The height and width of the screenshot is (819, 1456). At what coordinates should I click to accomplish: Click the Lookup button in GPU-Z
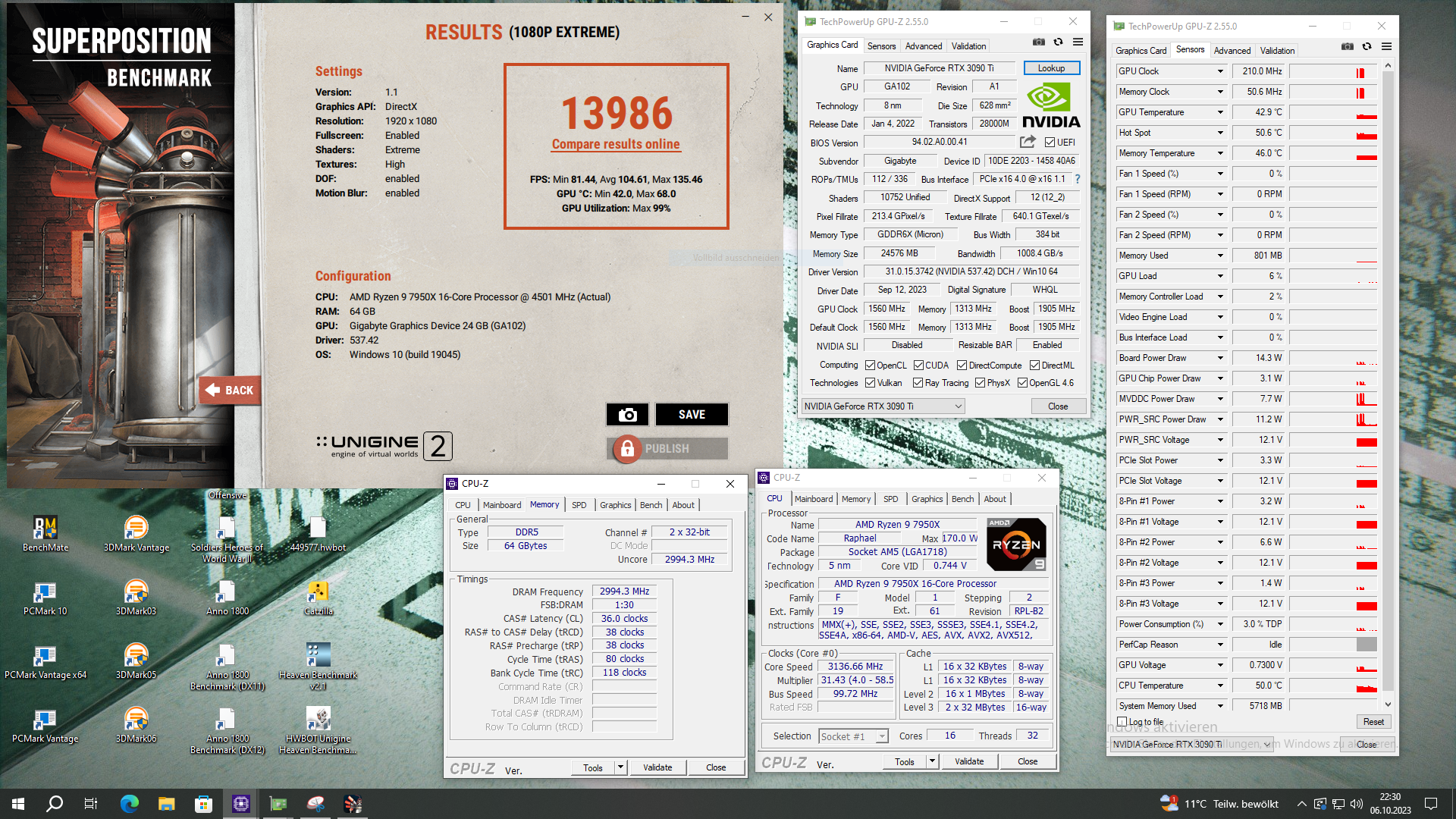click(x=1051, y=68)
